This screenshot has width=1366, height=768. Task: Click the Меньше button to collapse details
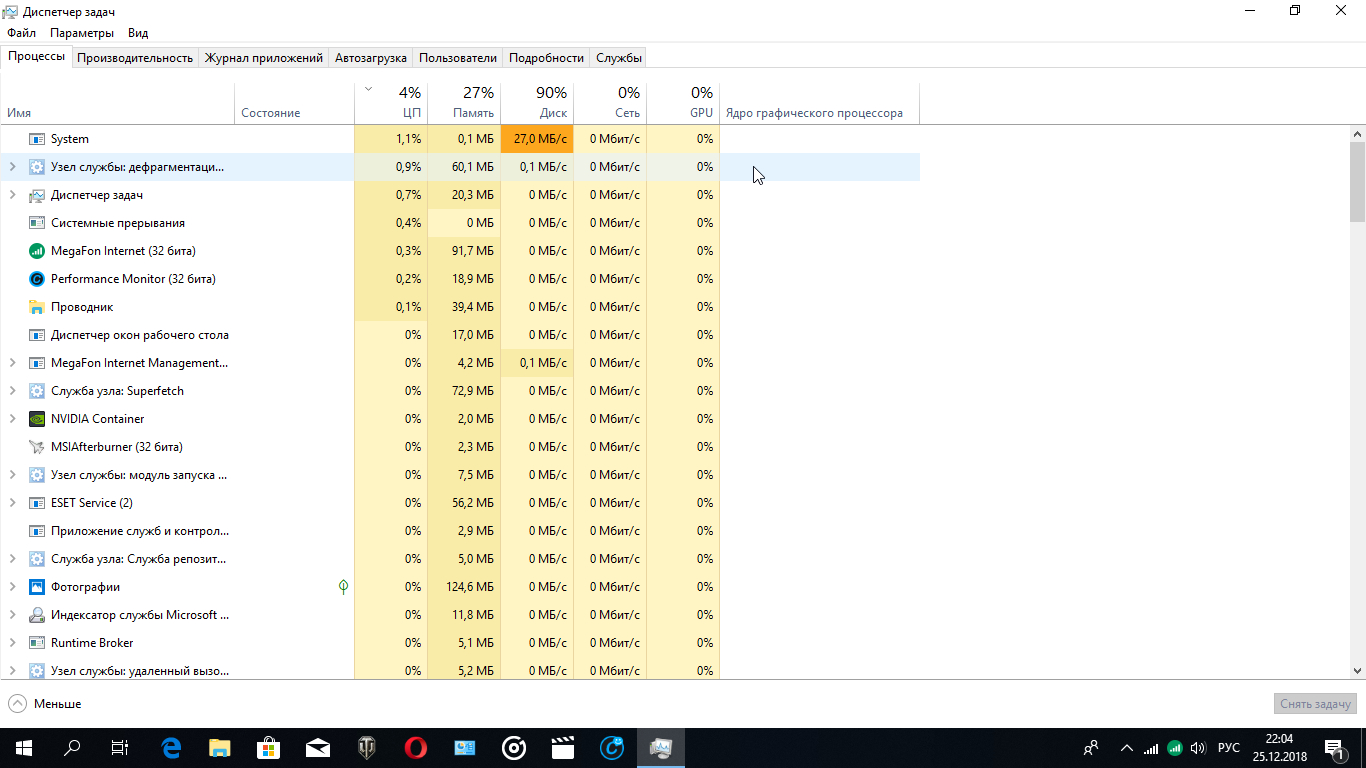(x=45, y=704)
